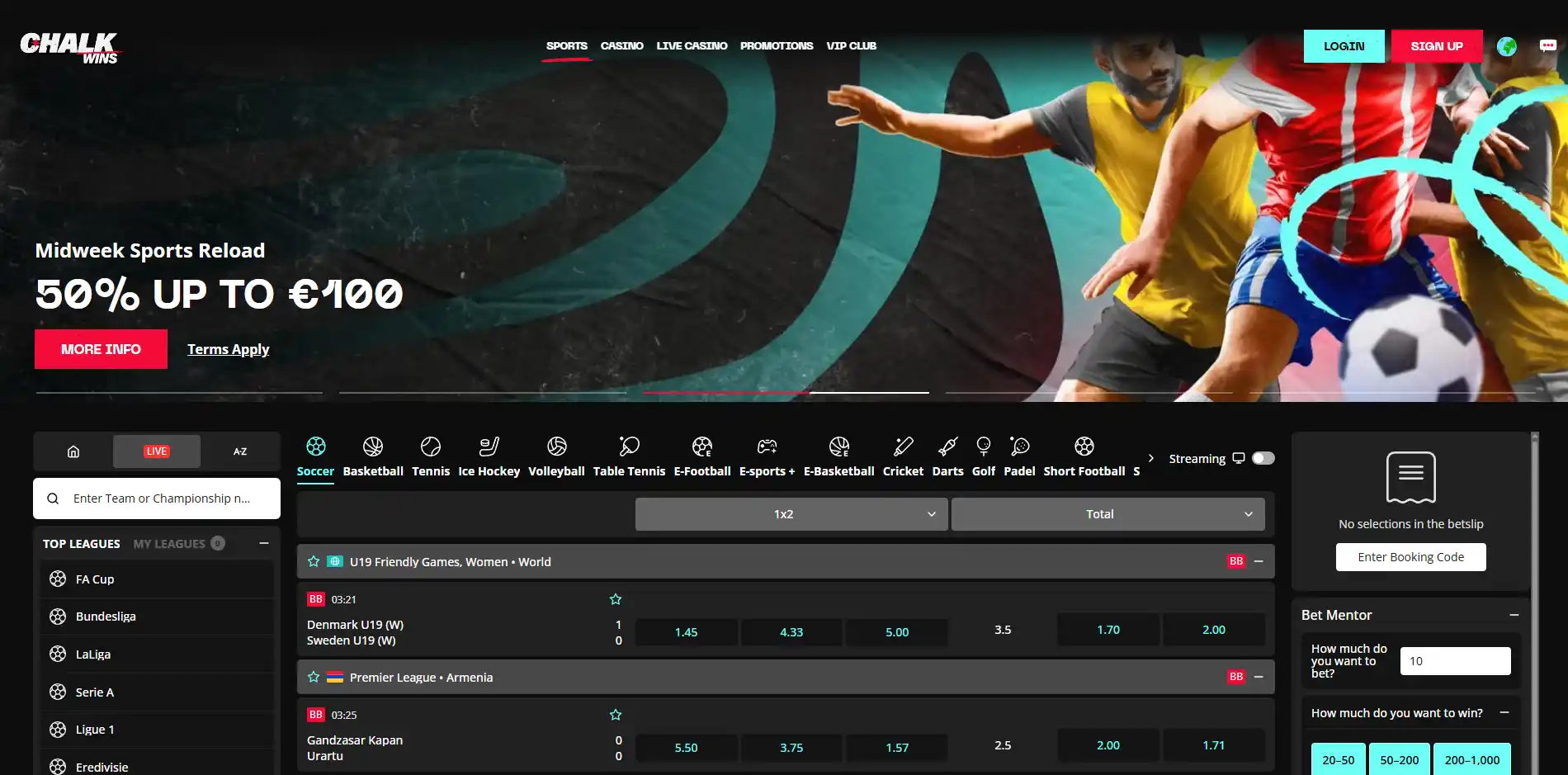1568x775 pixels.
Task: Click the Login button
Action: point(1344,46)
